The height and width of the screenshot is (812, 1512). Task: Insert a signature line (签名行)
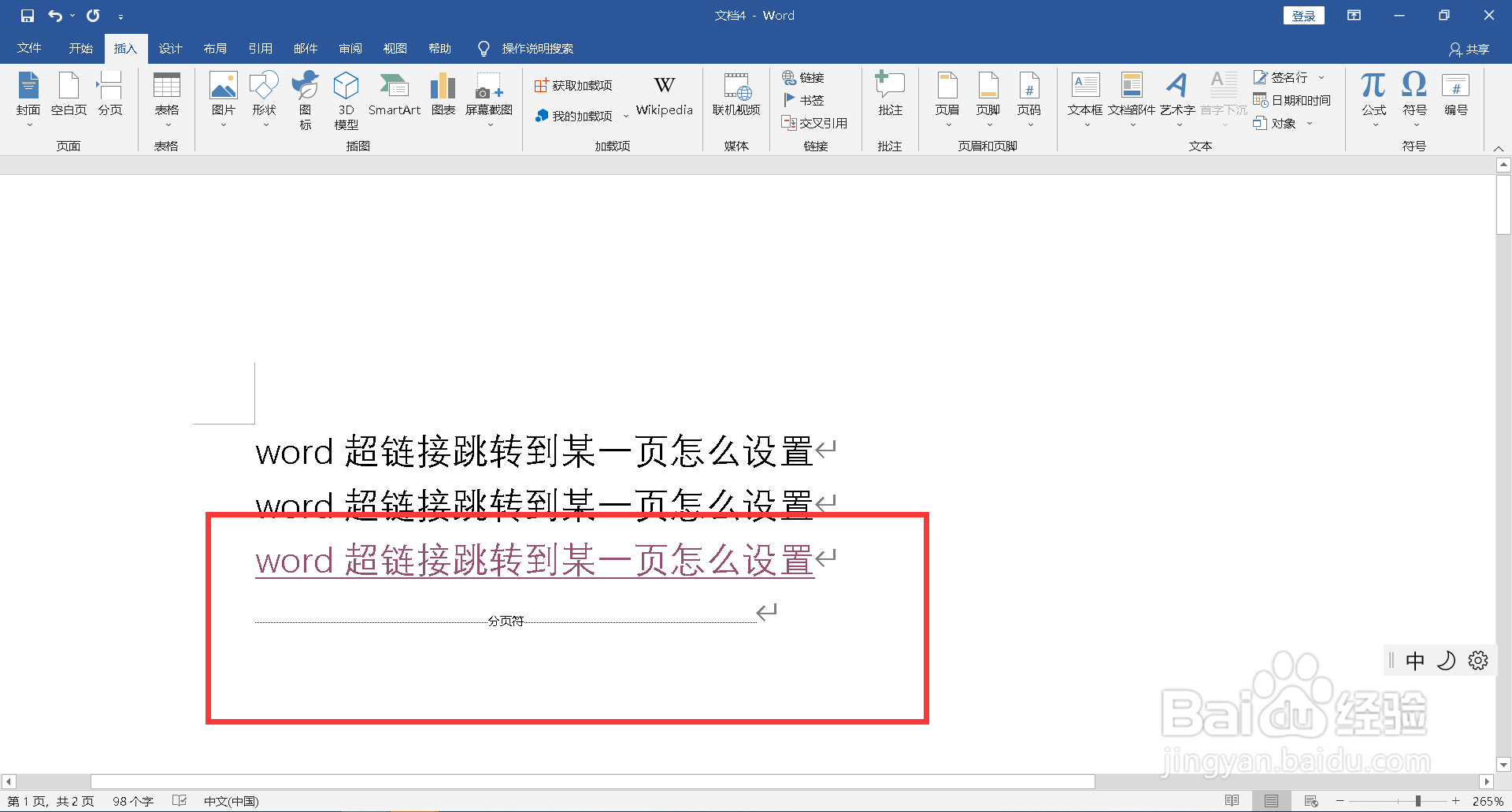click(x=1281, y=77)
